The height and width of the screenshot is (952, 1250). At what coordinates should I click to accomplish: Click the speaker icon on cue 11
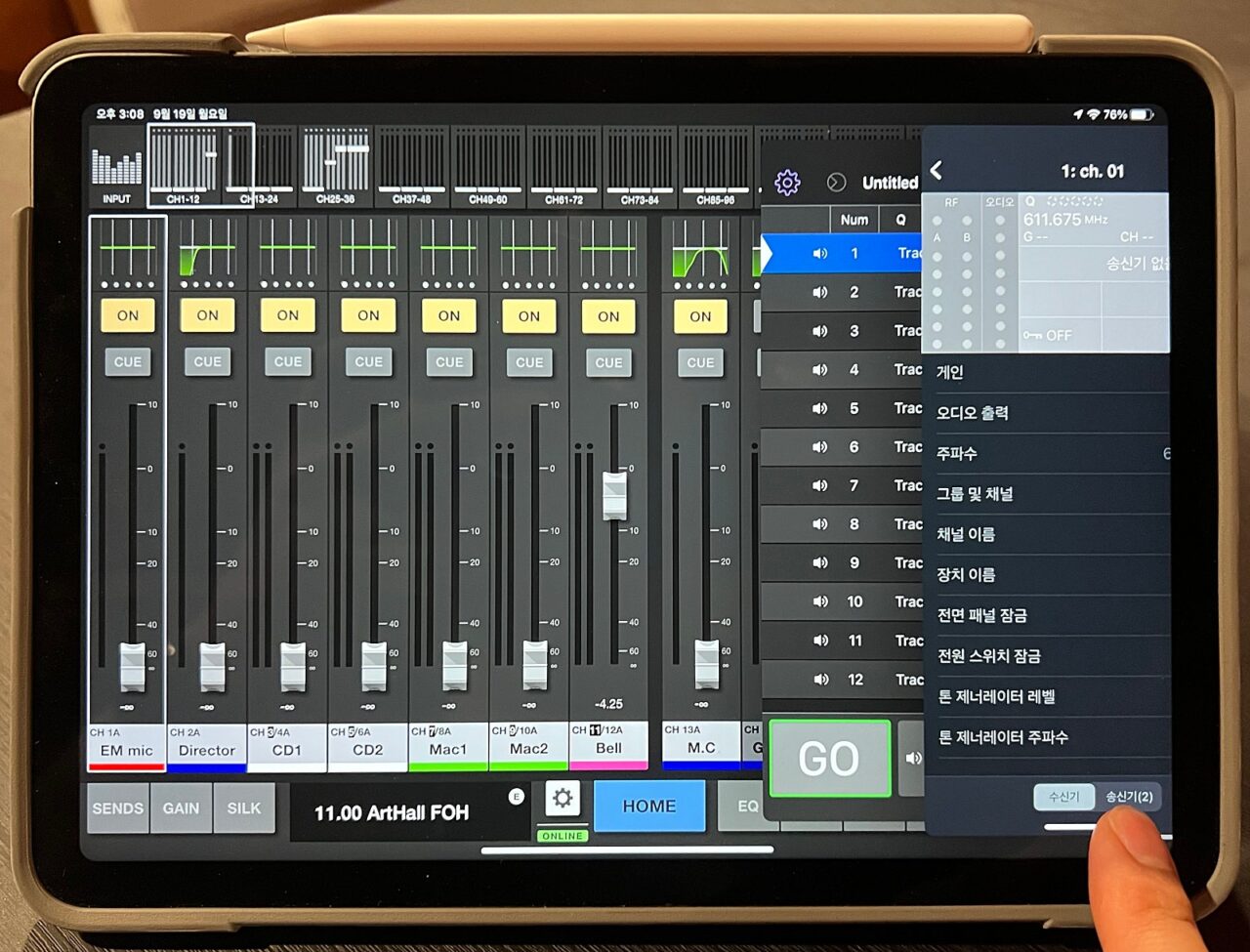click(820, 641)
